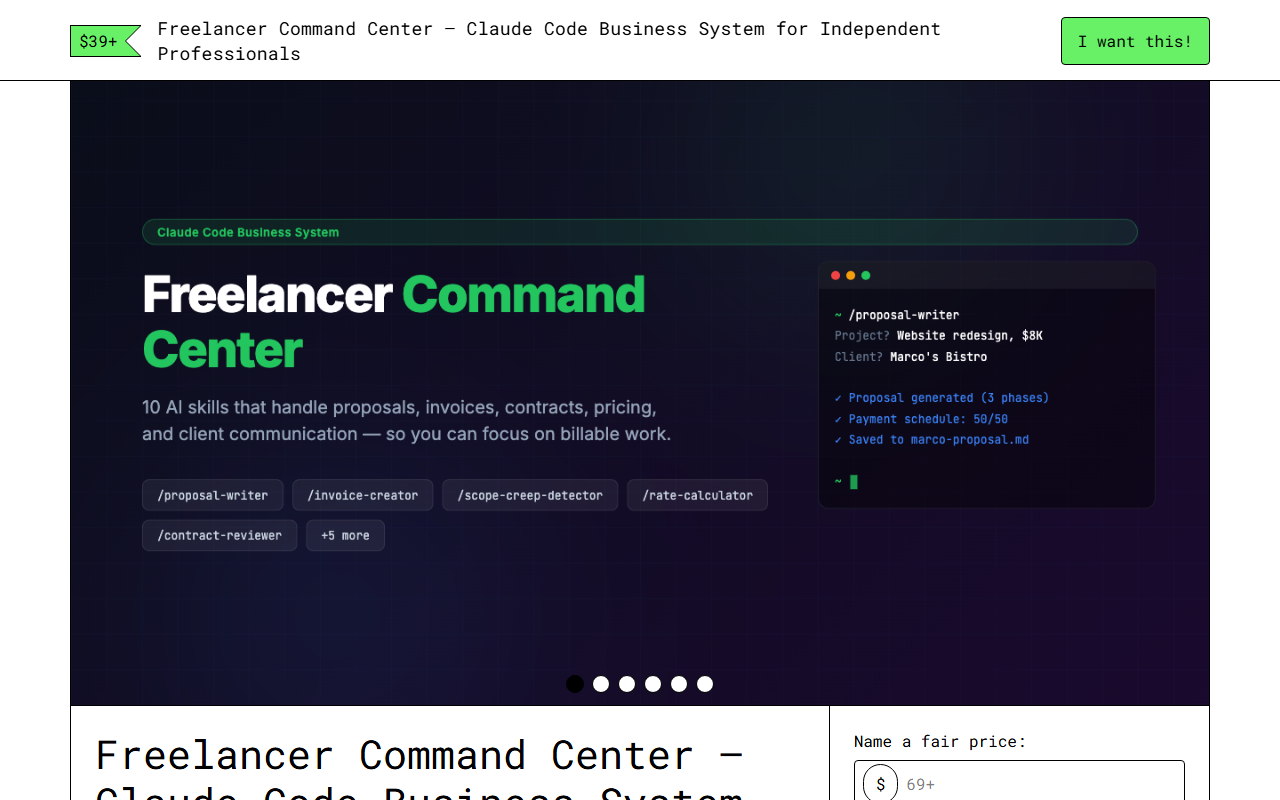This screenshot has width=1280, height=800.
Task: Click the Claude Code Business System badge
Action: 246,231
